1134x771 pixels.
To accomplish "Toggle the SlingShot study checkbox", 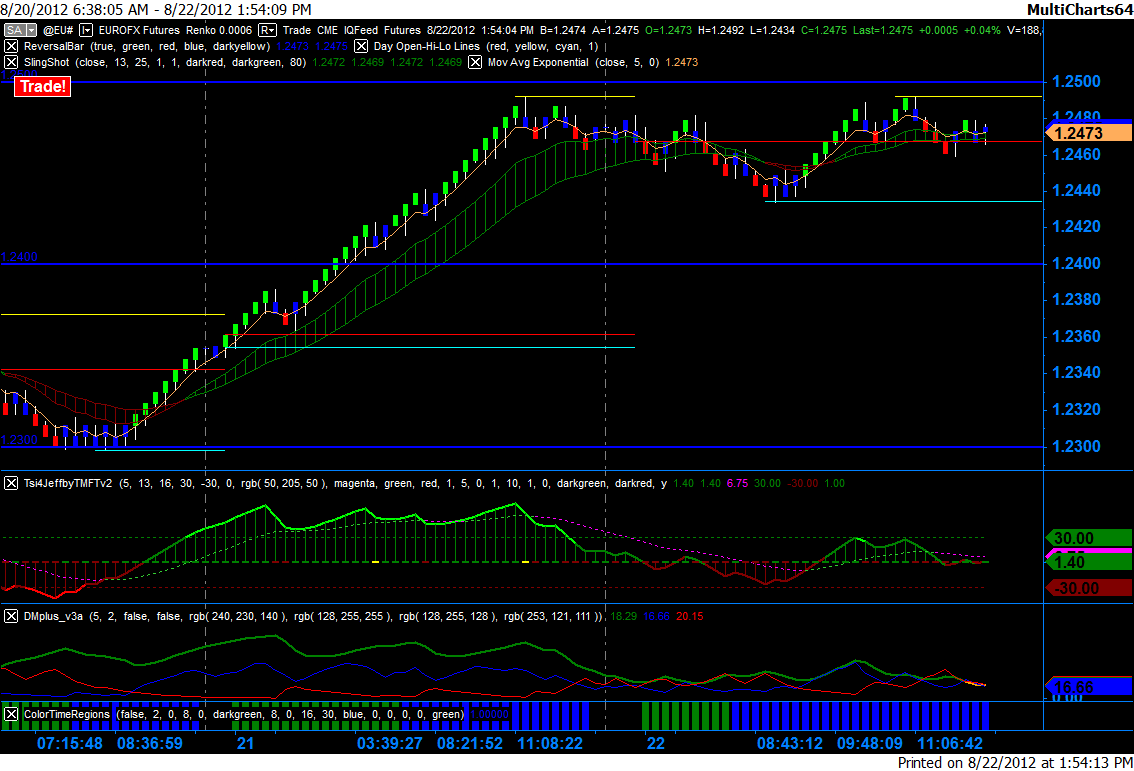I will (x=11, y=62).
